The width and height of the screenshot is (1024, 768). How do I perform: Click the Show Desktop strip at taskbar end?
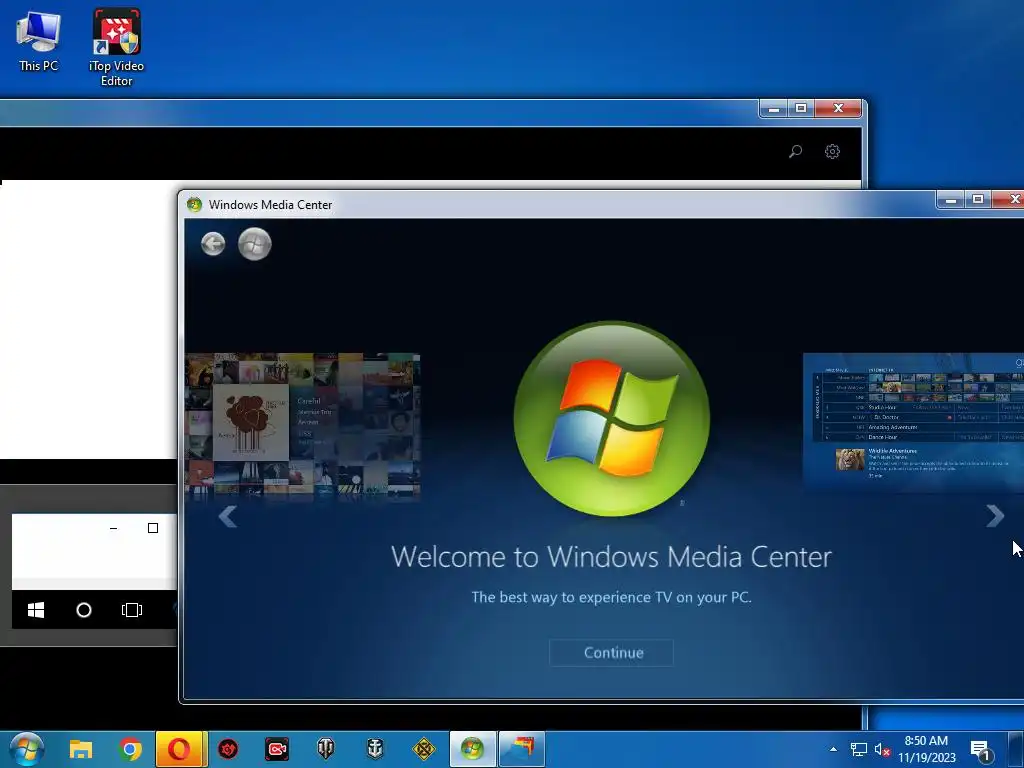pos(1017,749)
